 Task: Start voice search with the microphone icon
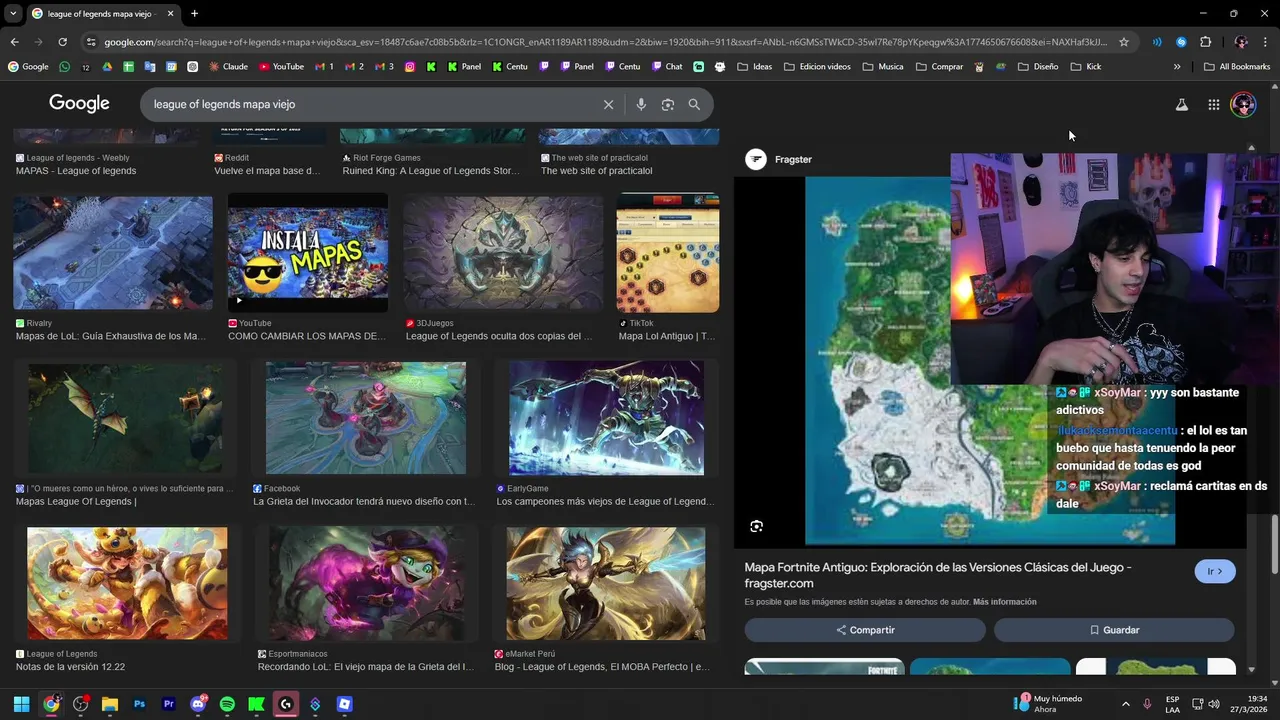click(641, 104)
